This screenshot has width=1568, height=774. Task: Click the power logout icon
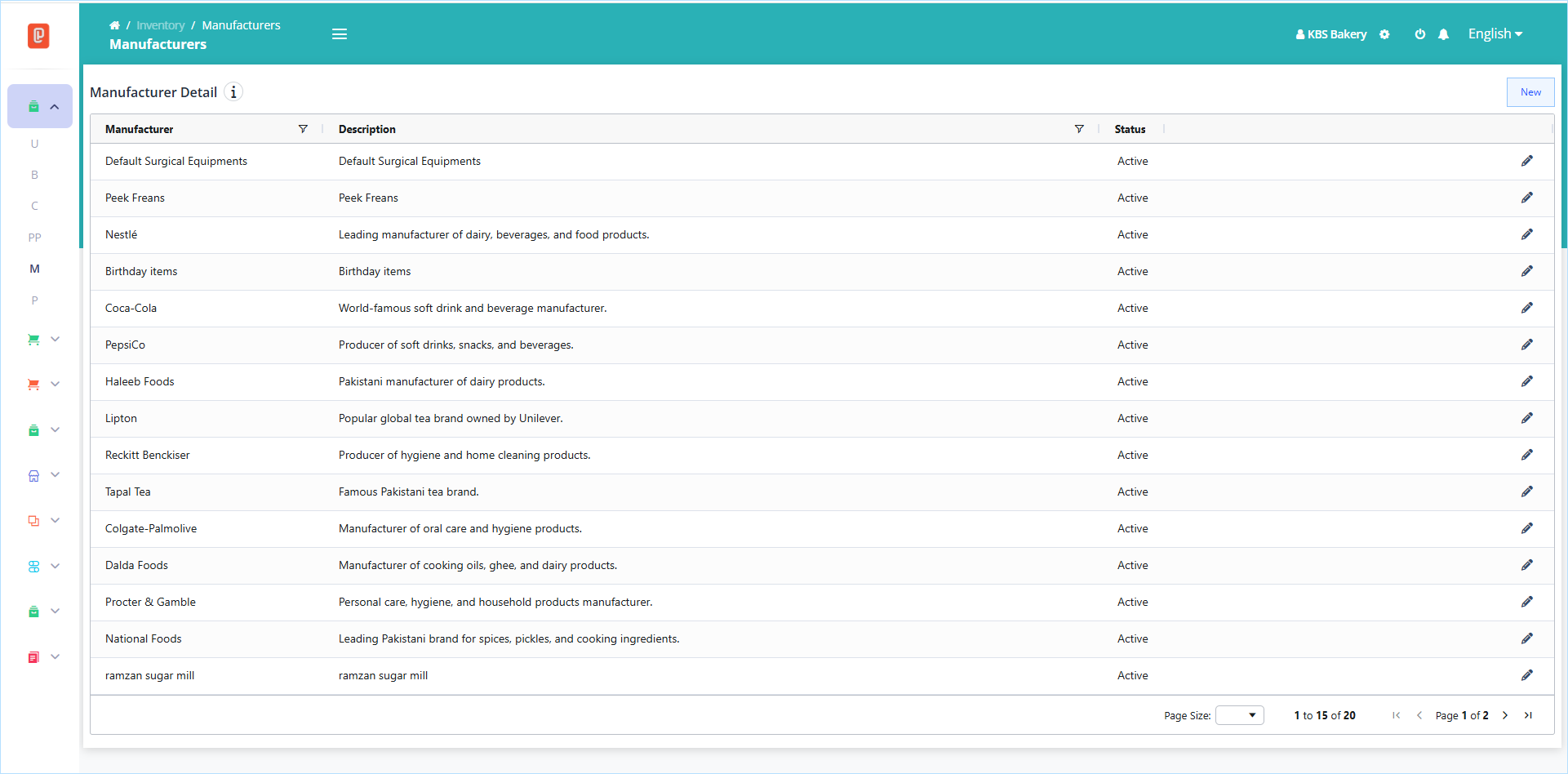coord(1420,34)
